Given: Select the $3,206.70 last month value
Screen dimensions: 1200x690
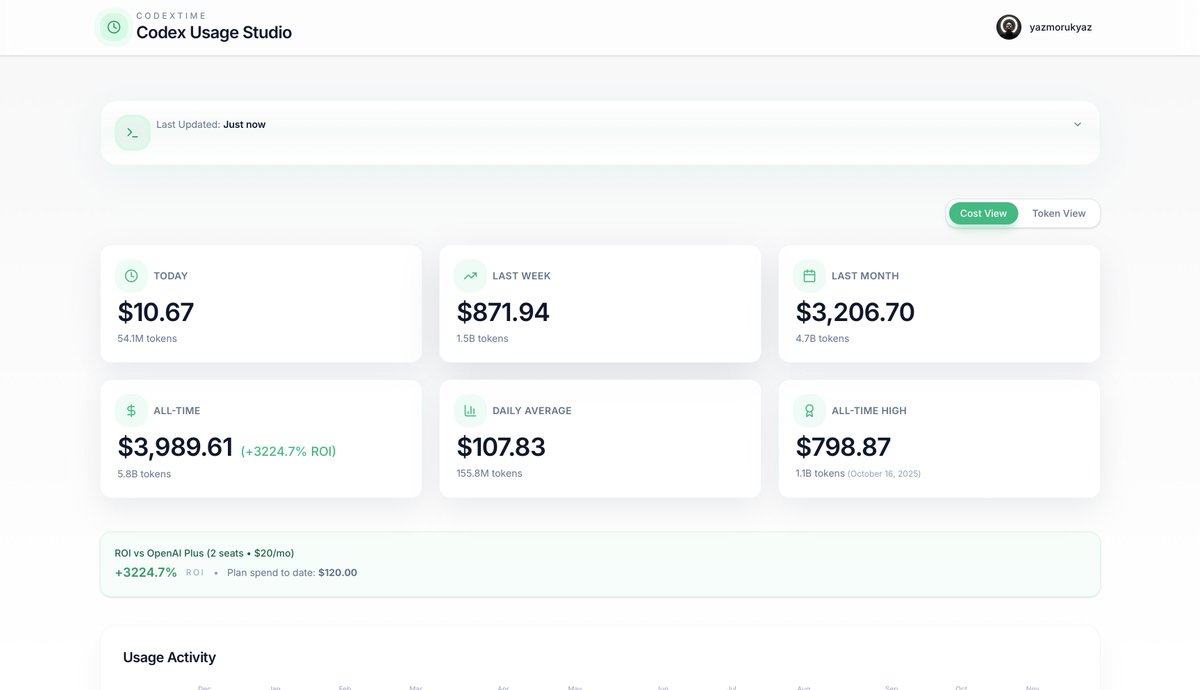Looking at the screenshot, I should (x=855, y=312).
